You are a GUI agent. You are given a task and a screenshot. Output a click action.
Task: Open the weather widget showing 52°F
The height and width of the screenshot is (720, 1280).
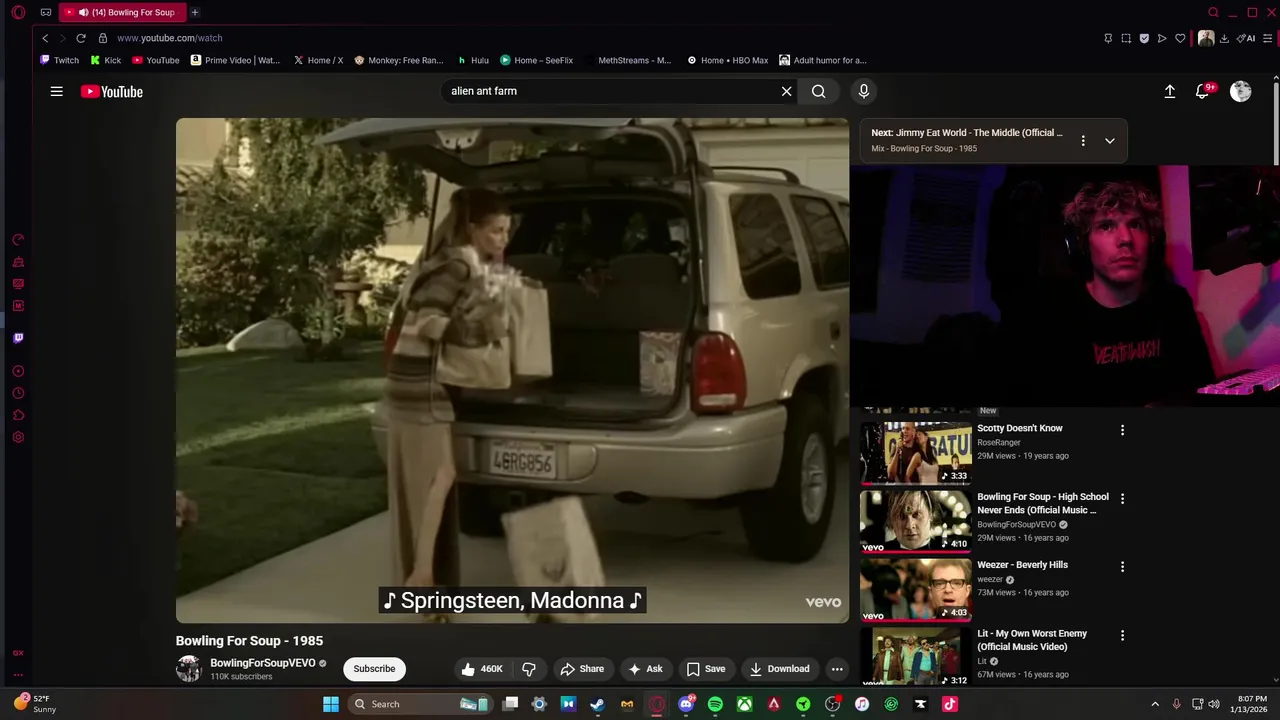tap(34, 704)
